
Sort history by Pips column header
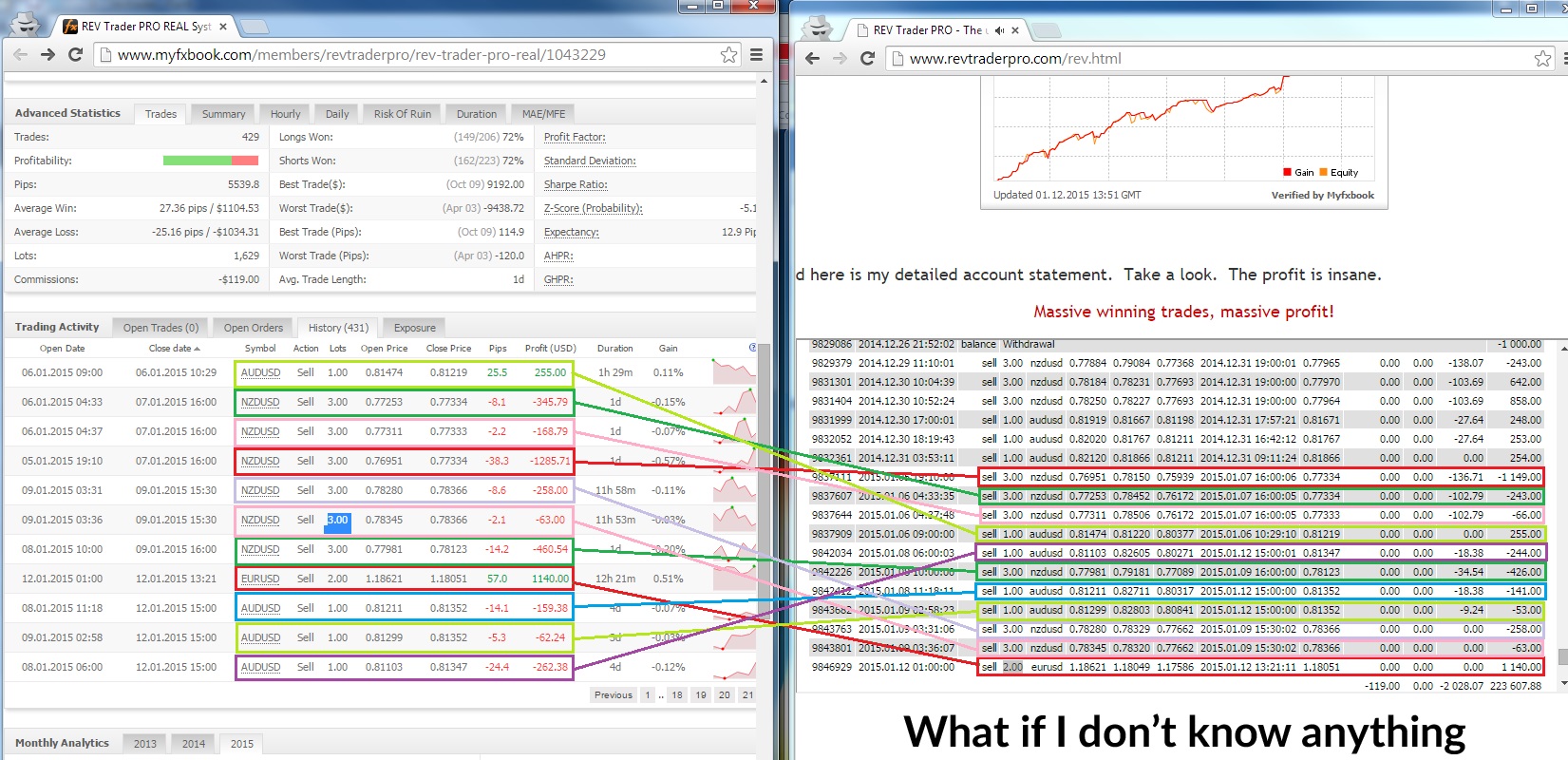click(x=498, y=349)
